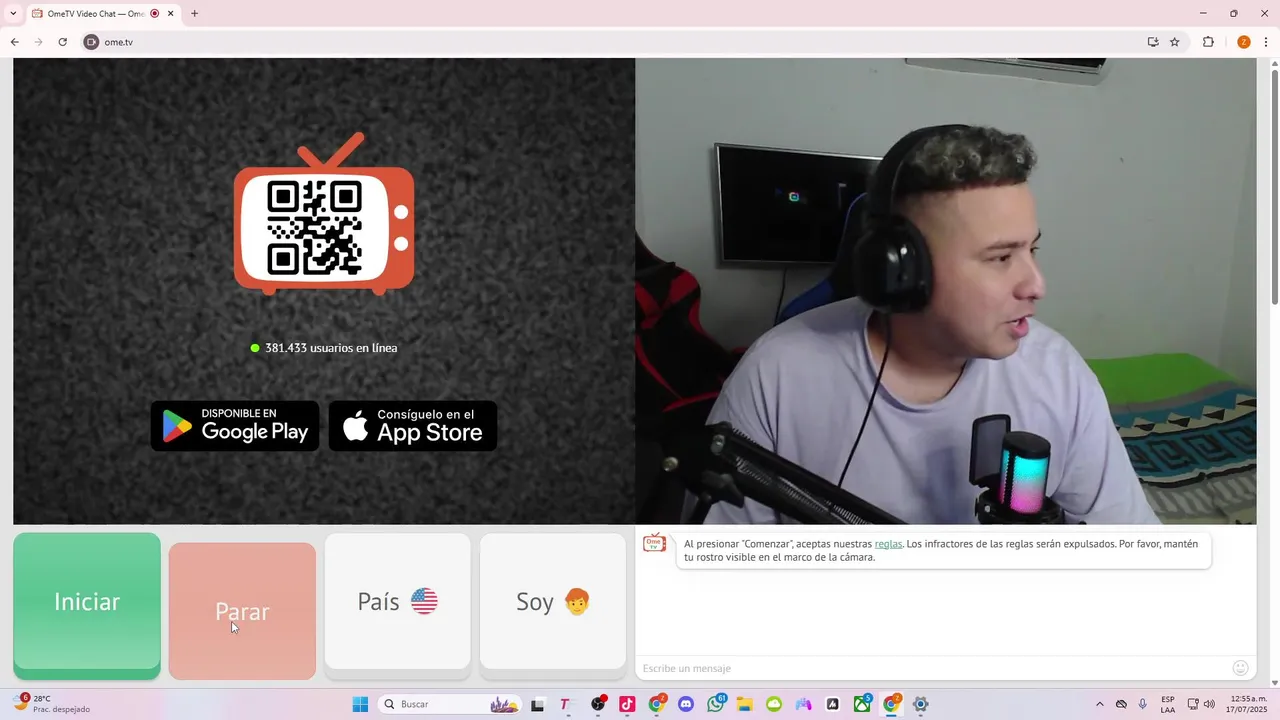
Task: Open TikTok from the taskbar
Action: click(x=627, y=704)
